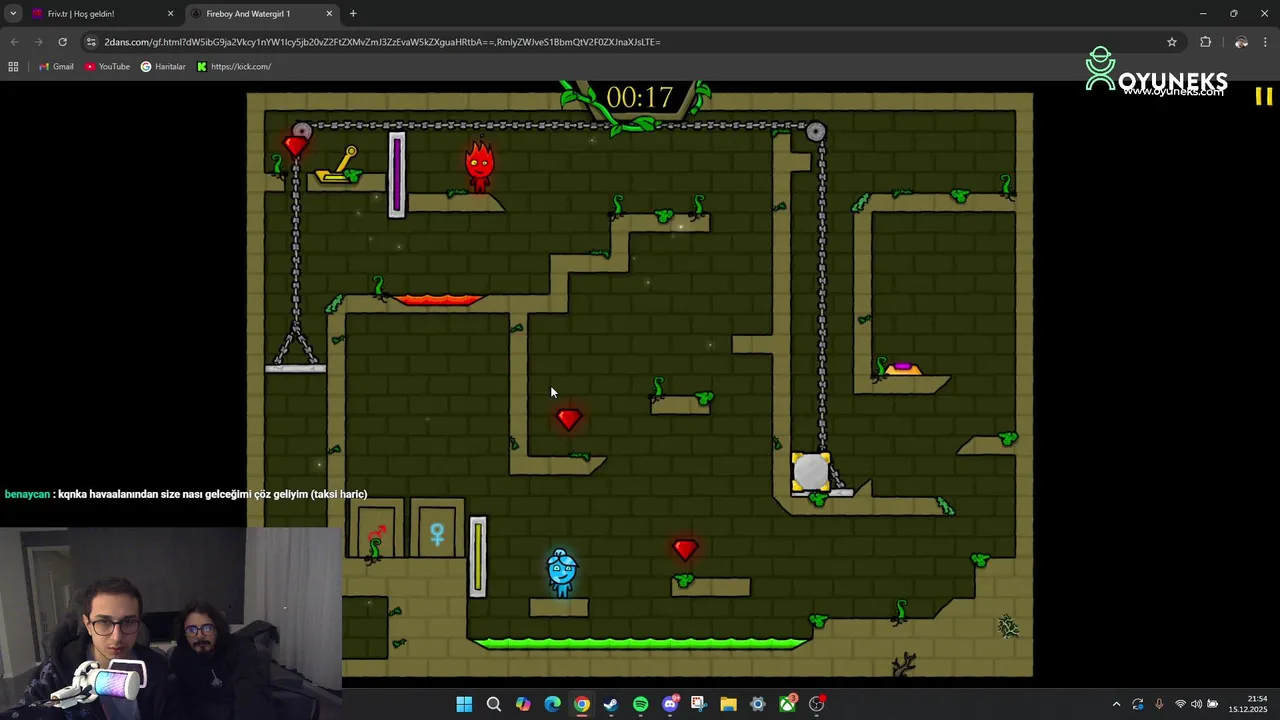Collect the red diamond next to the mouse cursor

(569, 420)
